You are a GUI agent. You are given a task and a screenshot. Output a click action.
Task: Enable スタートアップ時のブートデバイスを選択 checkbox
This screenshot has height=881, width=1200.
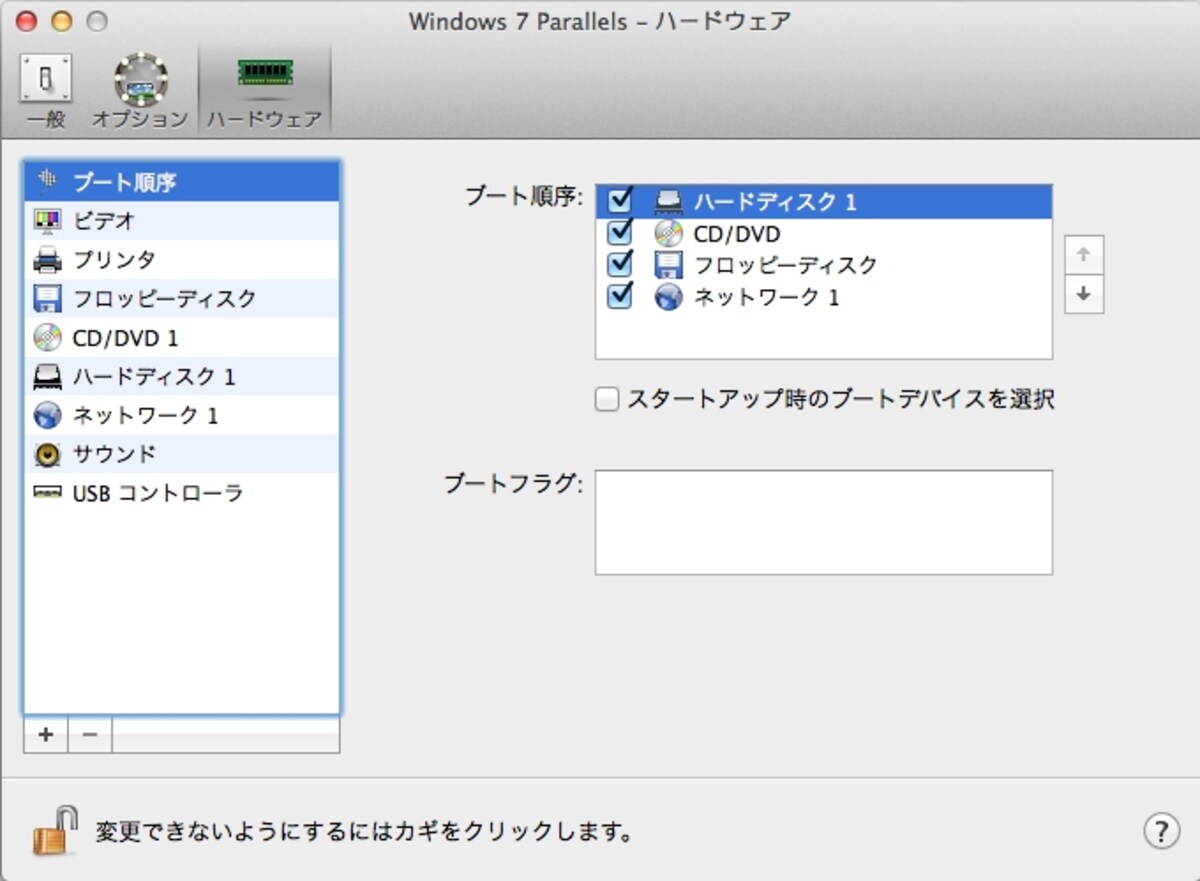606,401
